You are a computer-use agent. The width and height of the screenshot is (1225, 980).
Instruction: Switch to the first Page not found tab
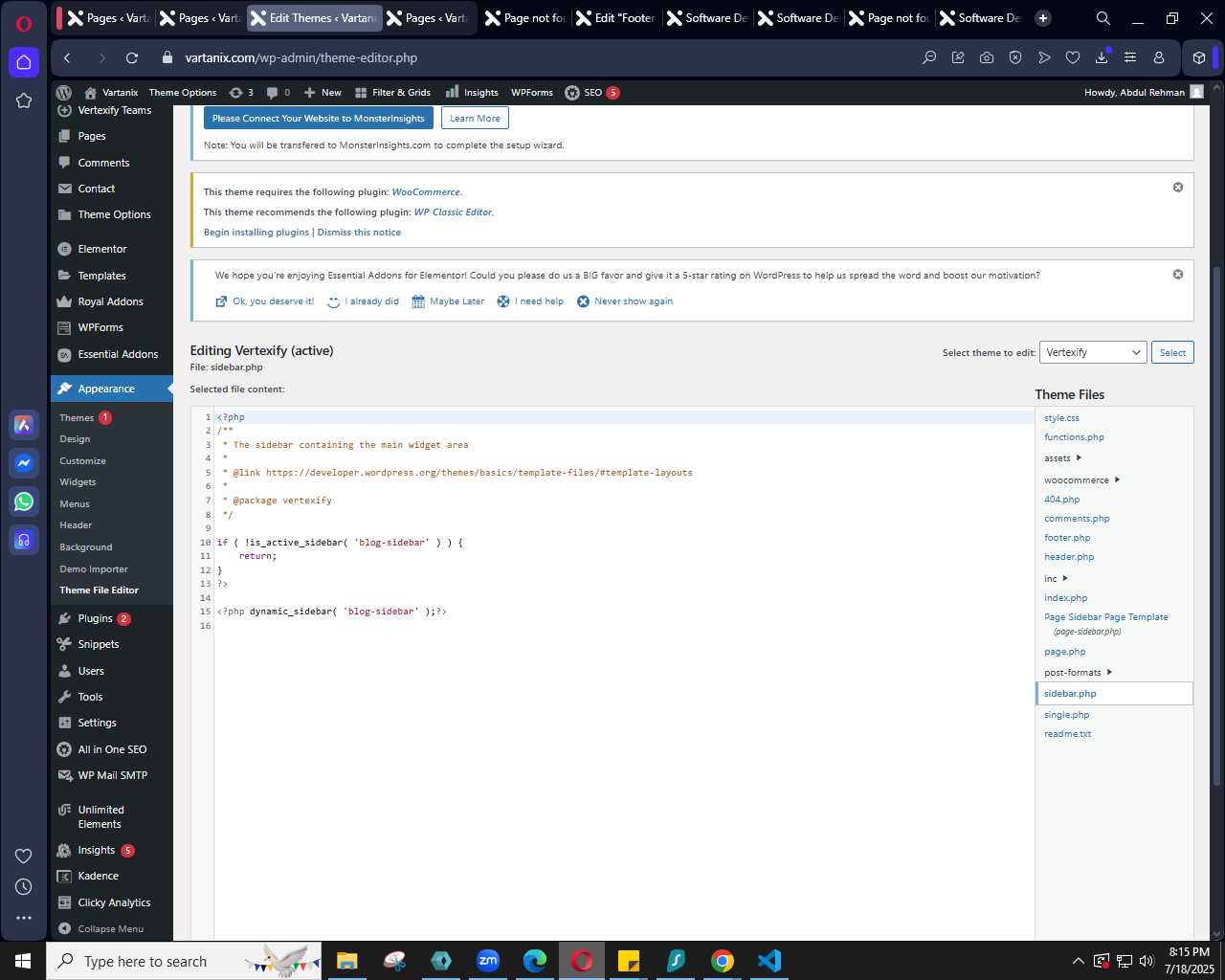coord(524,18)
